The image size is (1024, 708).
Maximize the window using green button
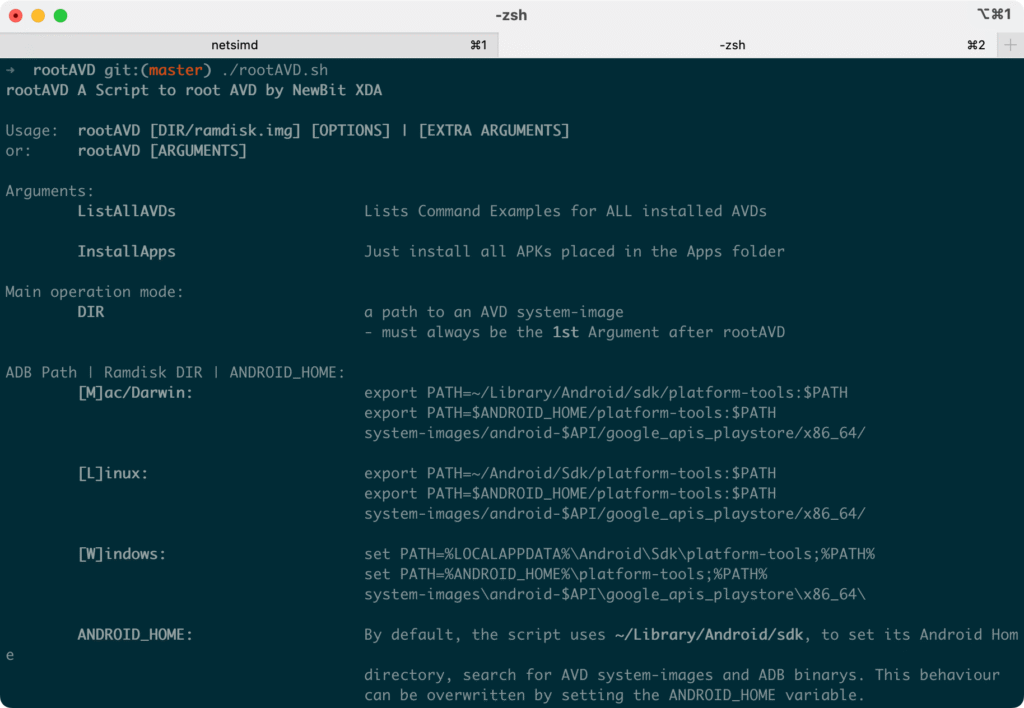coord(60,15)
